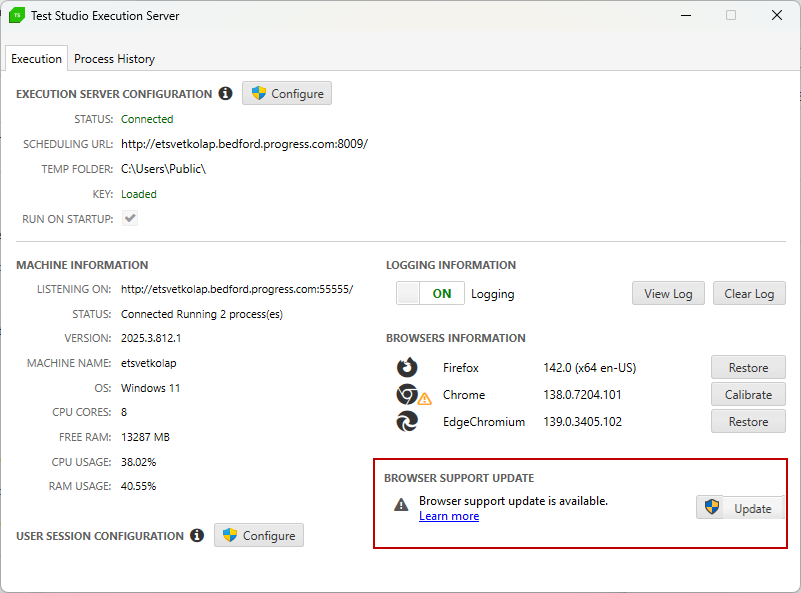801x593 pixels.
Task: Select the scheduling URL with port 8009
Action: pos(244,144)
